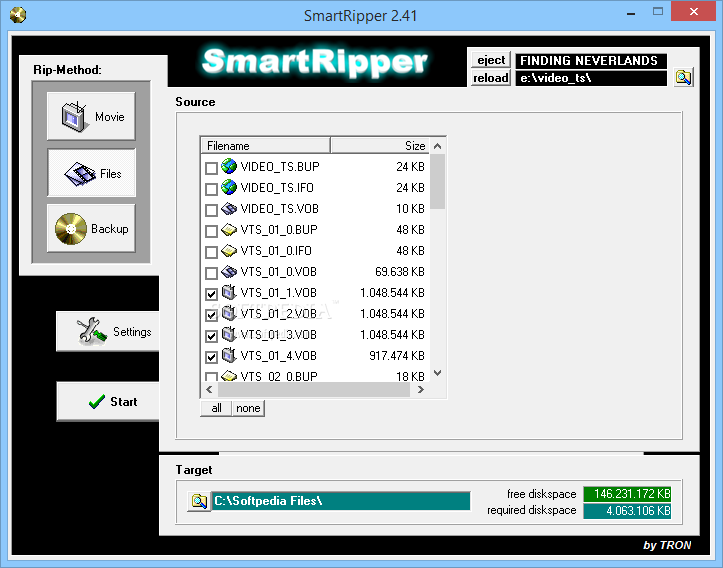Minimize the SmartRipper window

click(x=631, y=12)
